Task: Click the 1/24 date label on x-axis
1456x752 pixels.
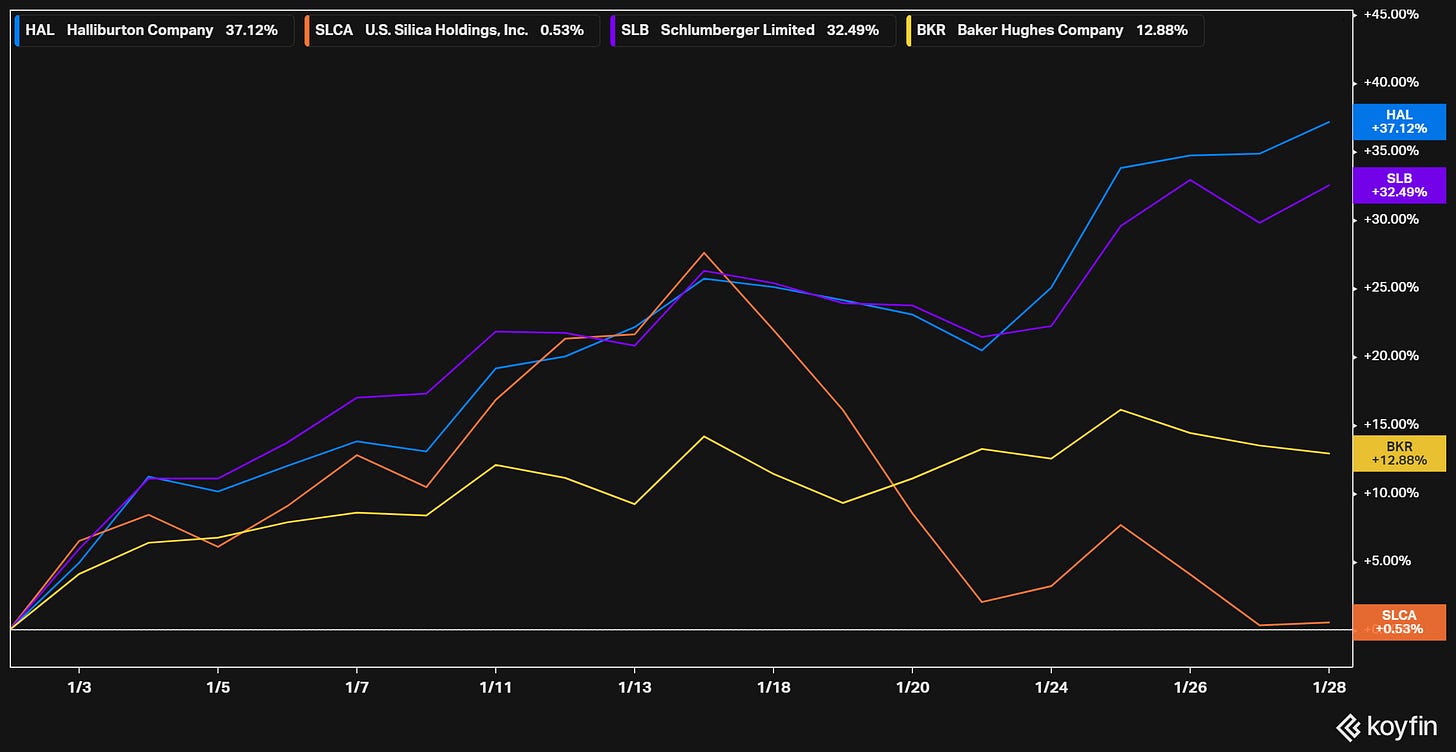Action: tap(1051, 686)
